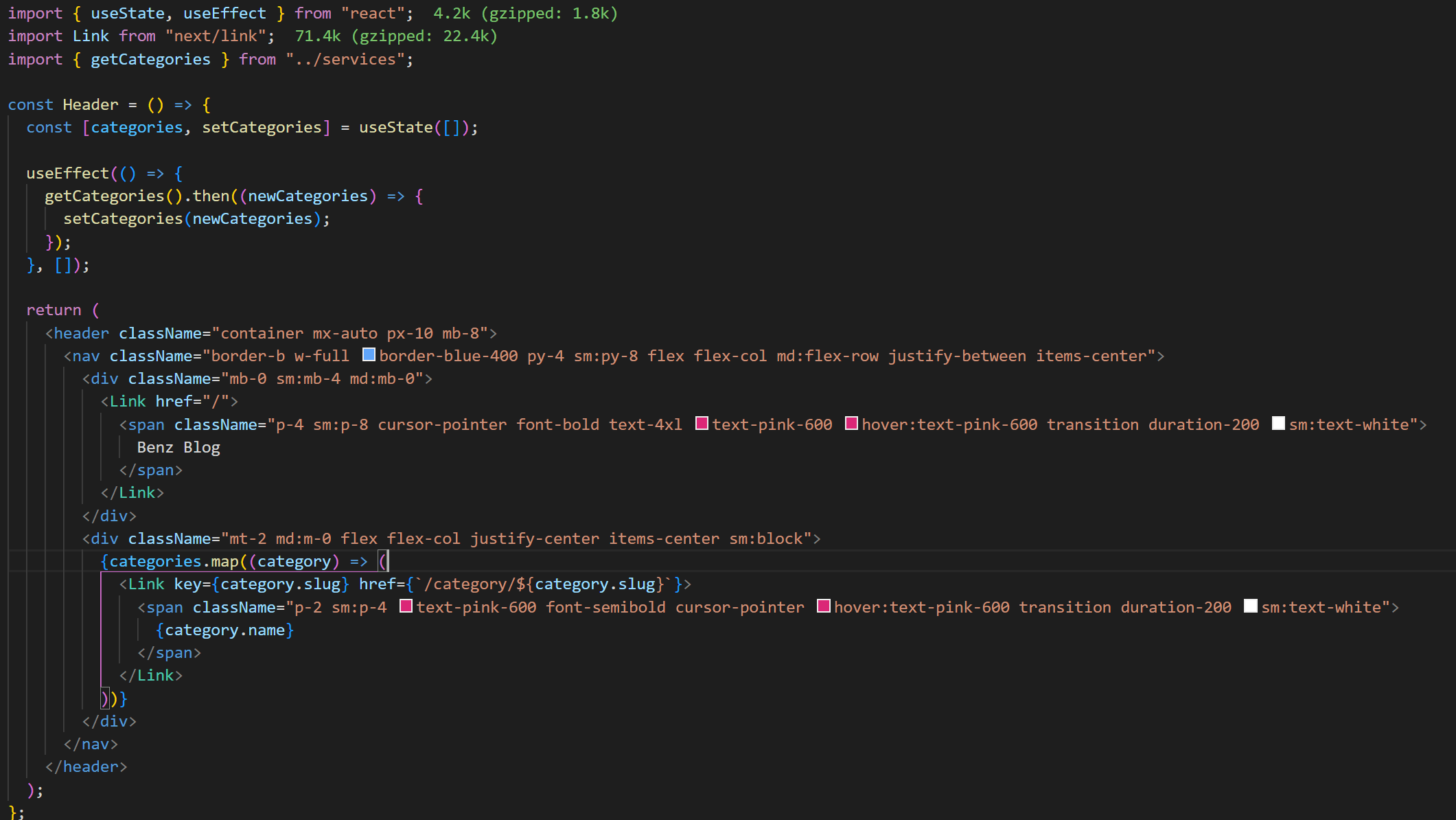Click white swatch before sm:text-white after duration-200 on text-4xl line

point(1278,424)
